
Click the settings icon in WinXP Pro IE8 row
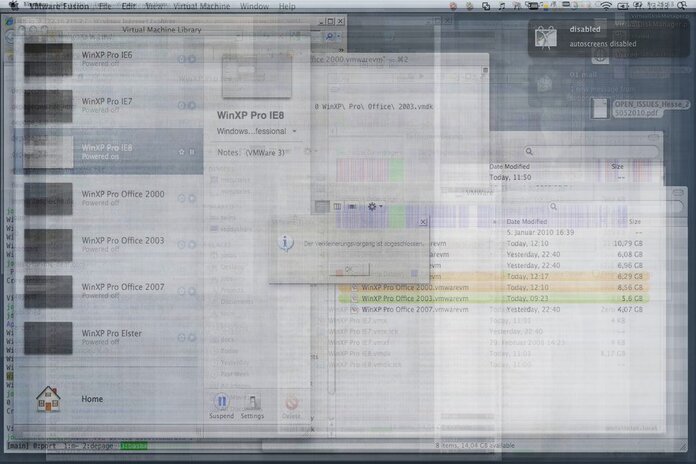click(x=182, y=152)
